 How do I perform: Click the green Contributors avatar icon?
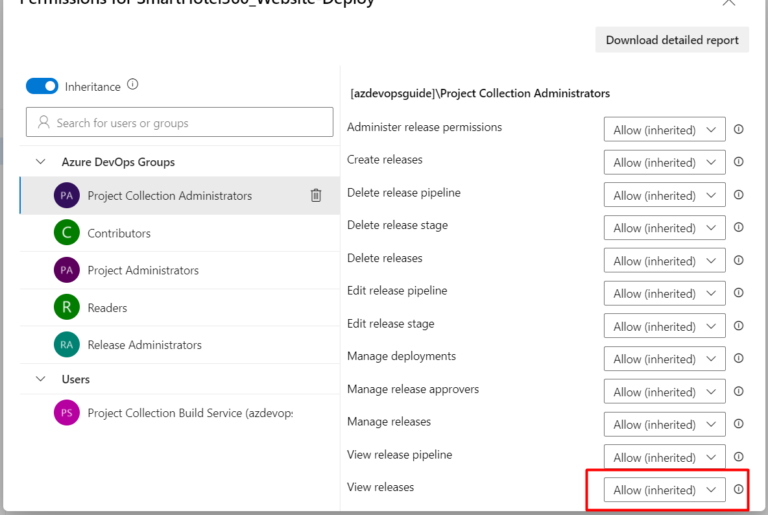66,233
